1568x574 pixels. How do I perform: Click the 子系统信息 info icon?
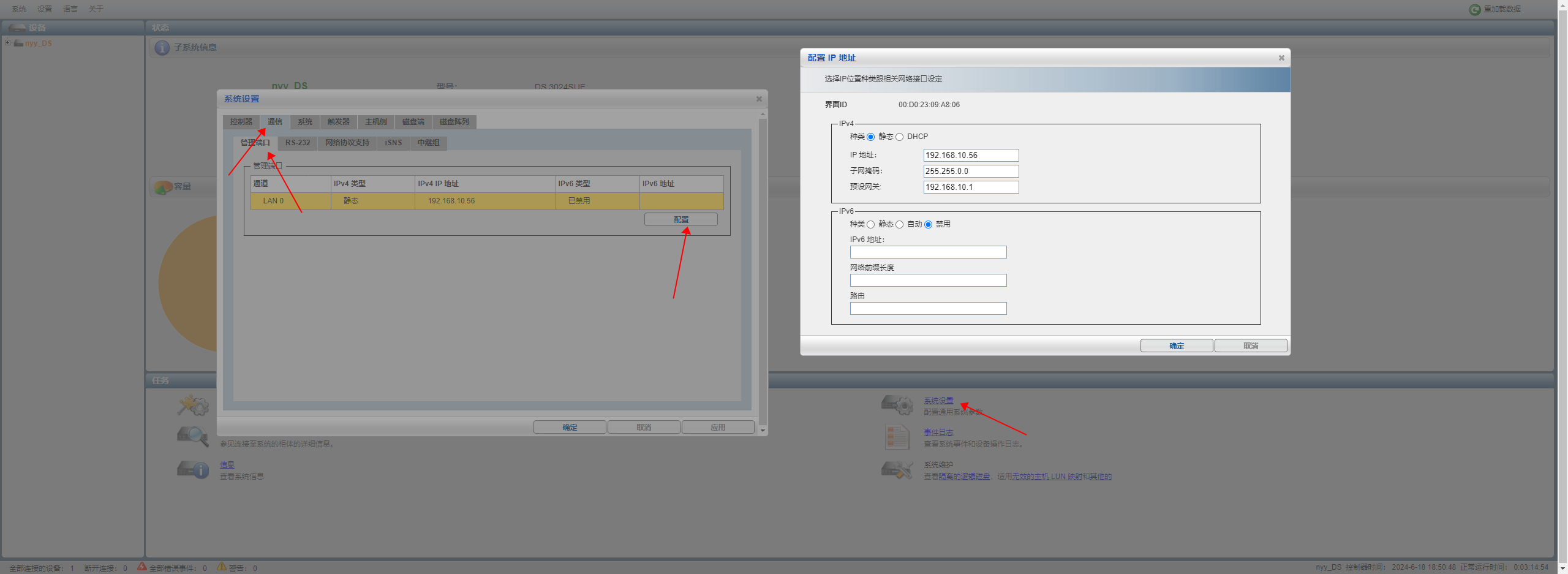tap(162, 48)
